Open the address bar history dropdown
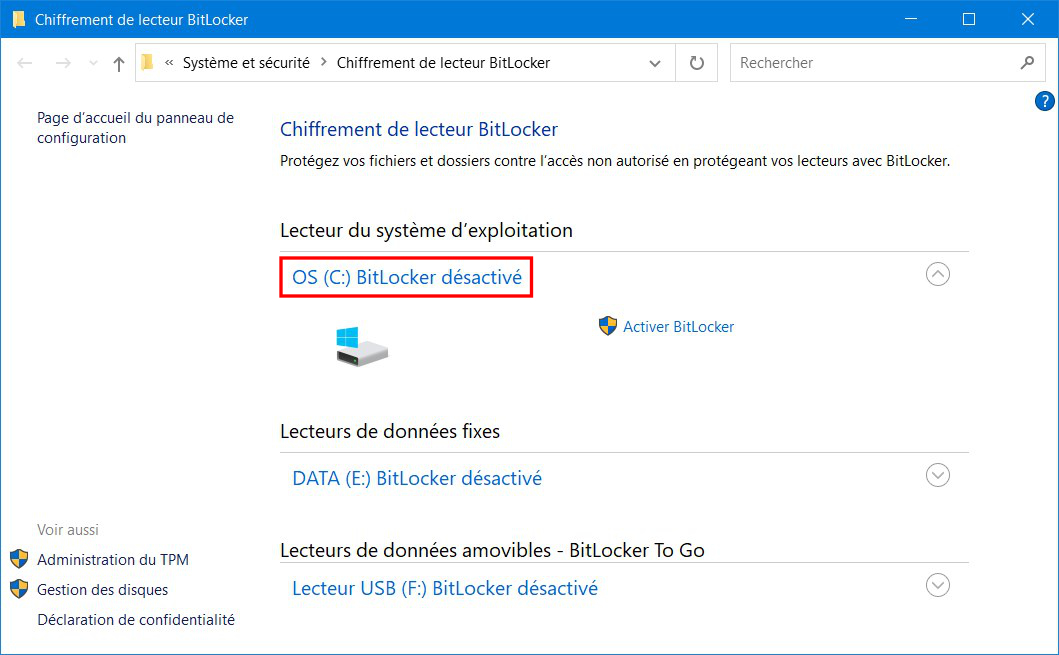Viewport: 1059px width, 655px height. (x=654, y=63)
